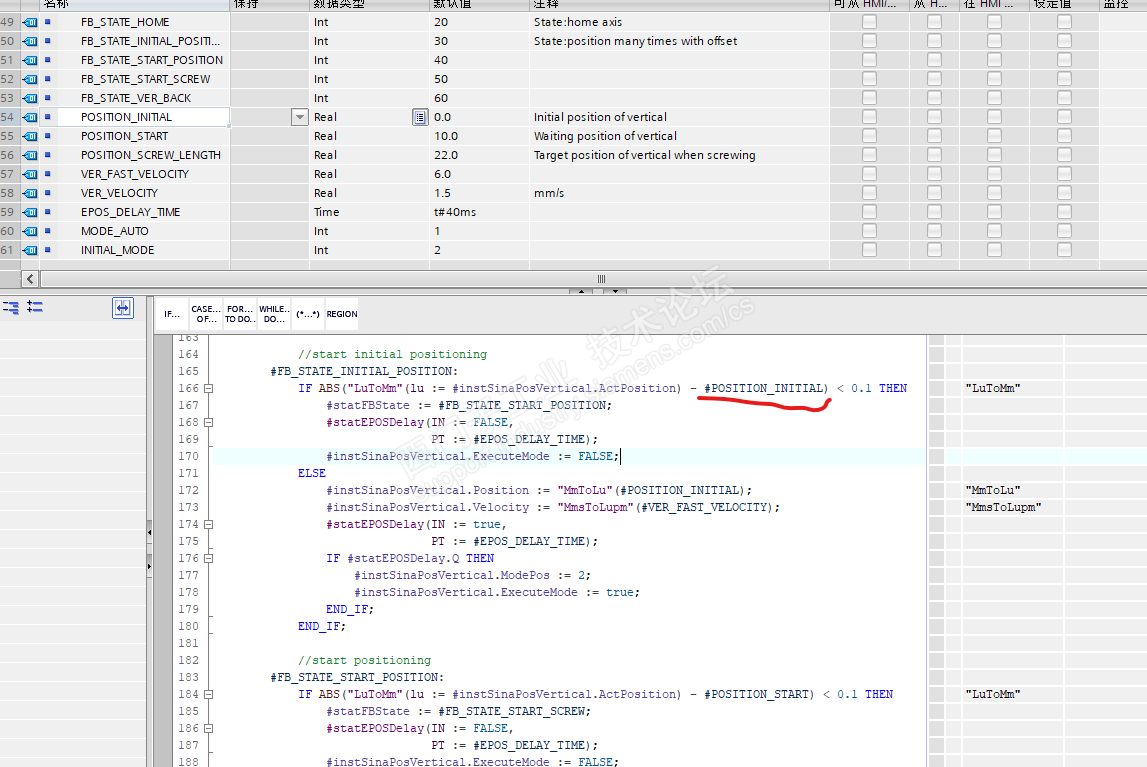Tick the setpoint checkbox for FB_STATE_HOME
This screenshot has width=1147, height=767.
[x=1064, y=22]
